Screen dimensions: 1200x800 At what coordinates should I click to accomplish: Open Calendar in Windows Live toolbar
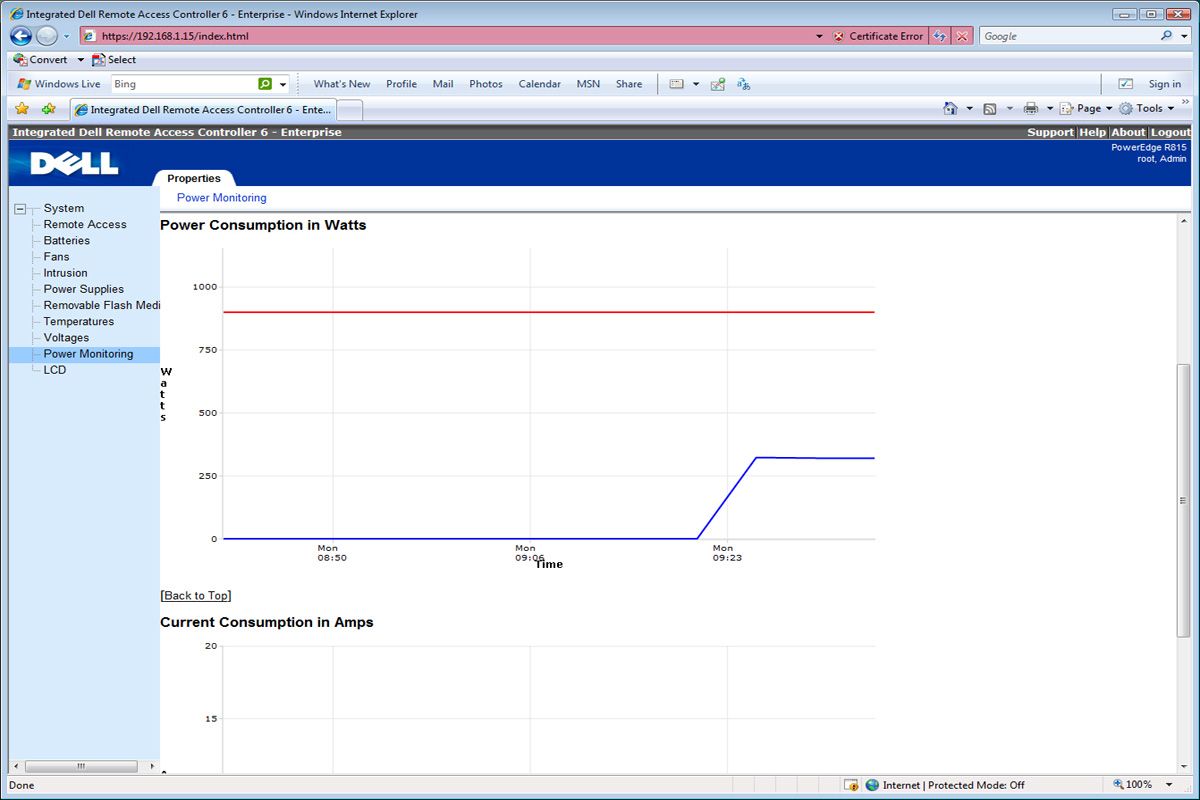point(540,84)
